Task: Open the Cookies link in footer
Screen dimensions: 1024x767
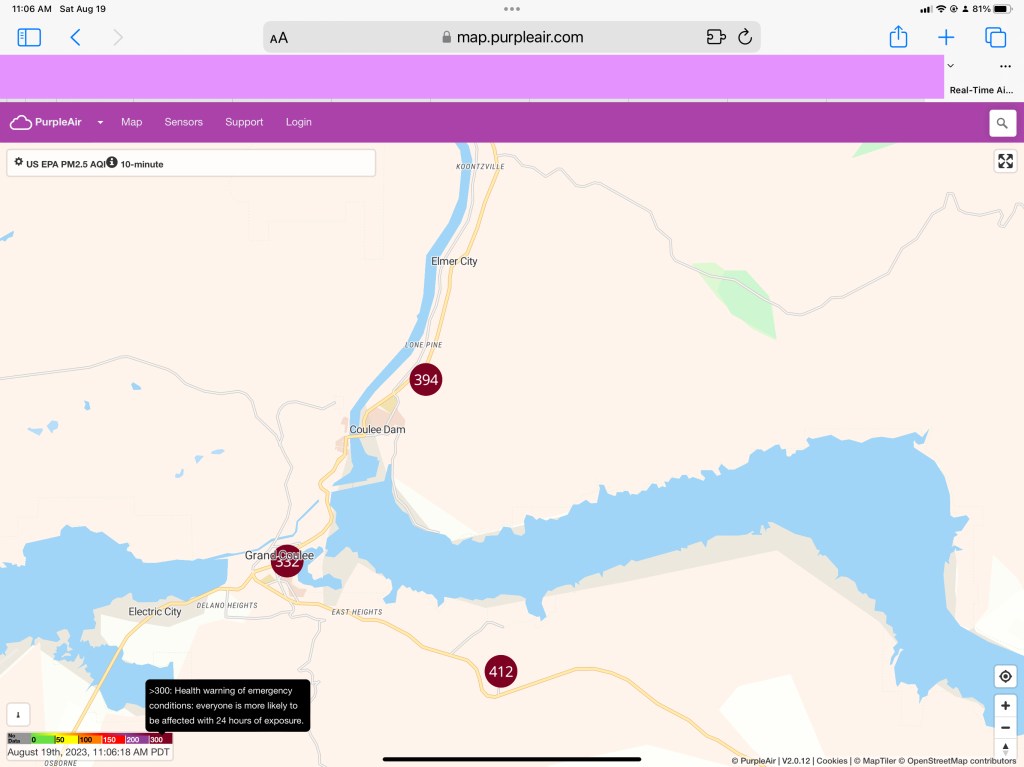Action: coord(832,761)
